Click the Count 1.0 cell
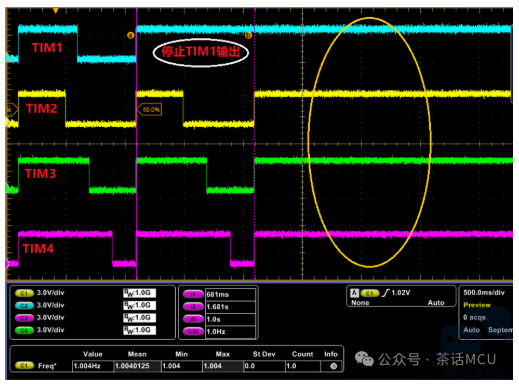519x389 pixels. pyautogui.click(x=303, y=366)
